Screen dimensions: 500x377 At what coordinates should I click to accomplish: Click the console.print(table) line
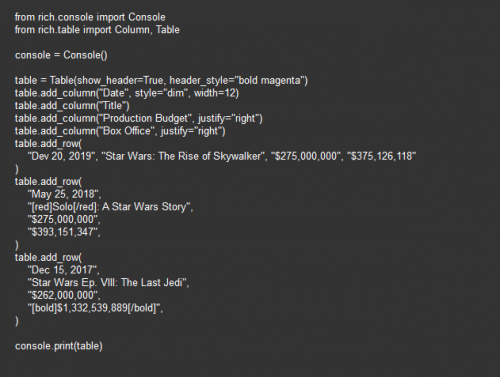pyautogui.click(x=59, y=346)
